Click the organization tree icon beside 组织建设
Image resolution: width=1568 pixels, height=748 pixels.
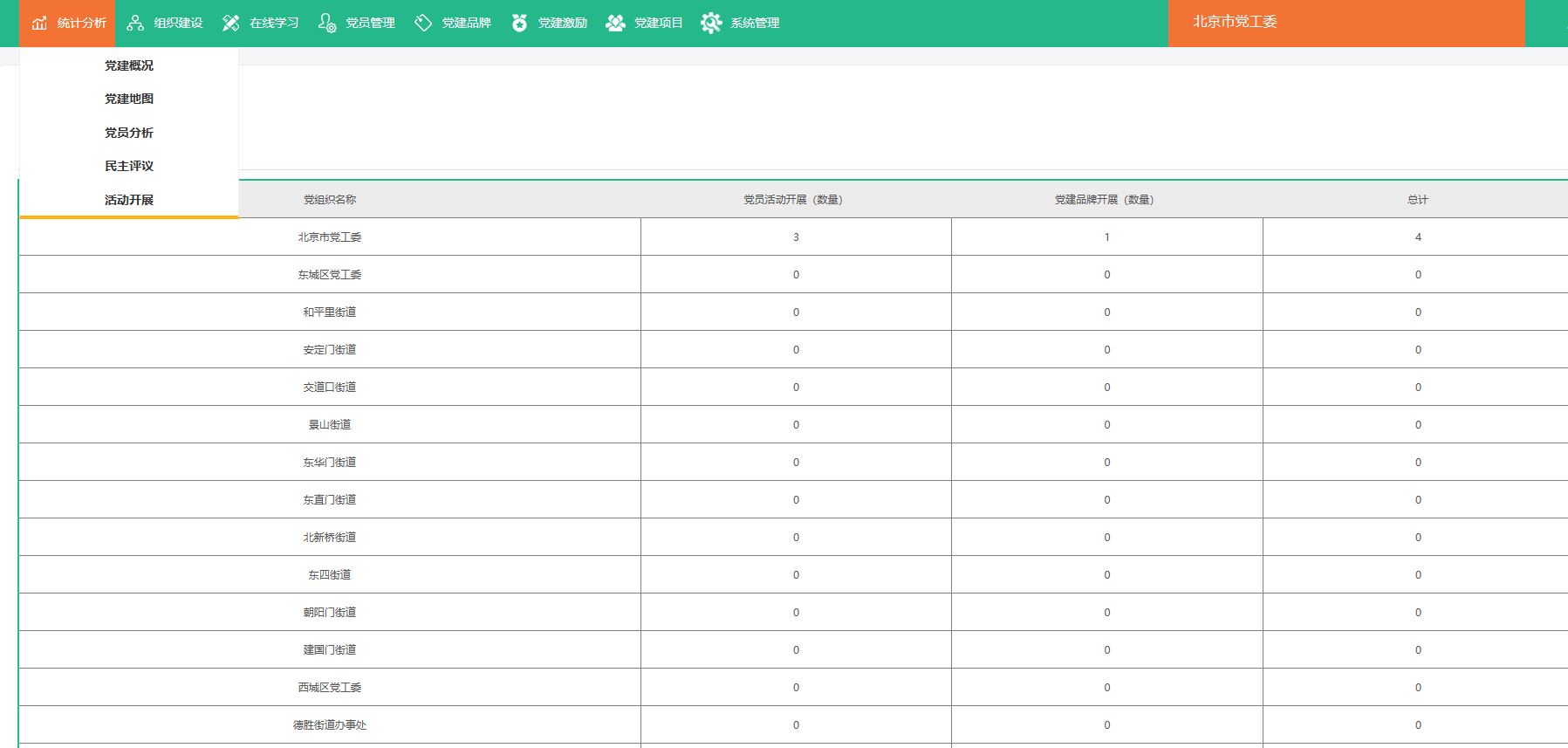(x=135, y=23)
